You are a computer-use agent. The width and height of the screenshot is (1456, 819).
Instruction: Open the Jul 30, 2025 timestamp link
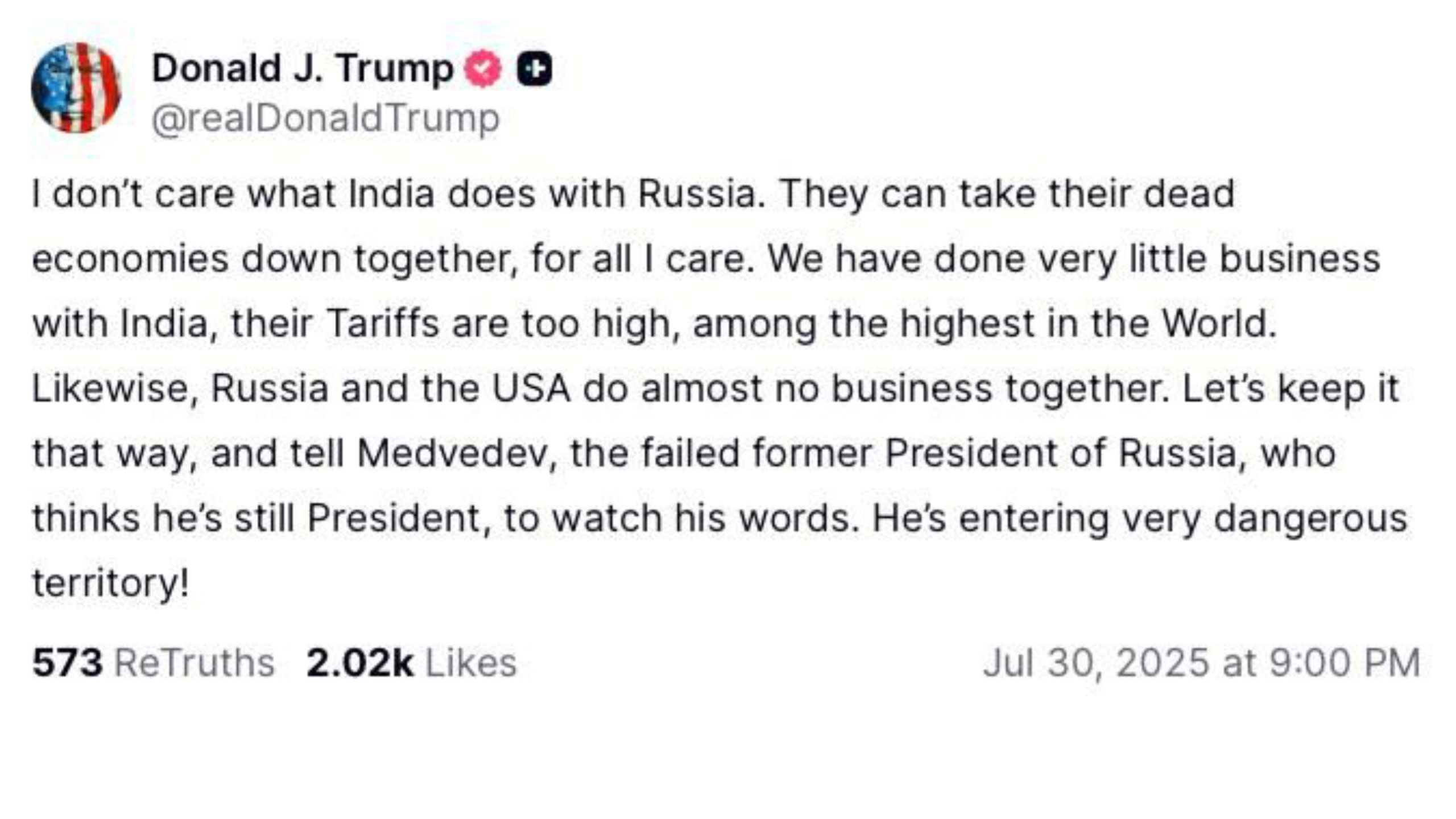[1202, 663]
